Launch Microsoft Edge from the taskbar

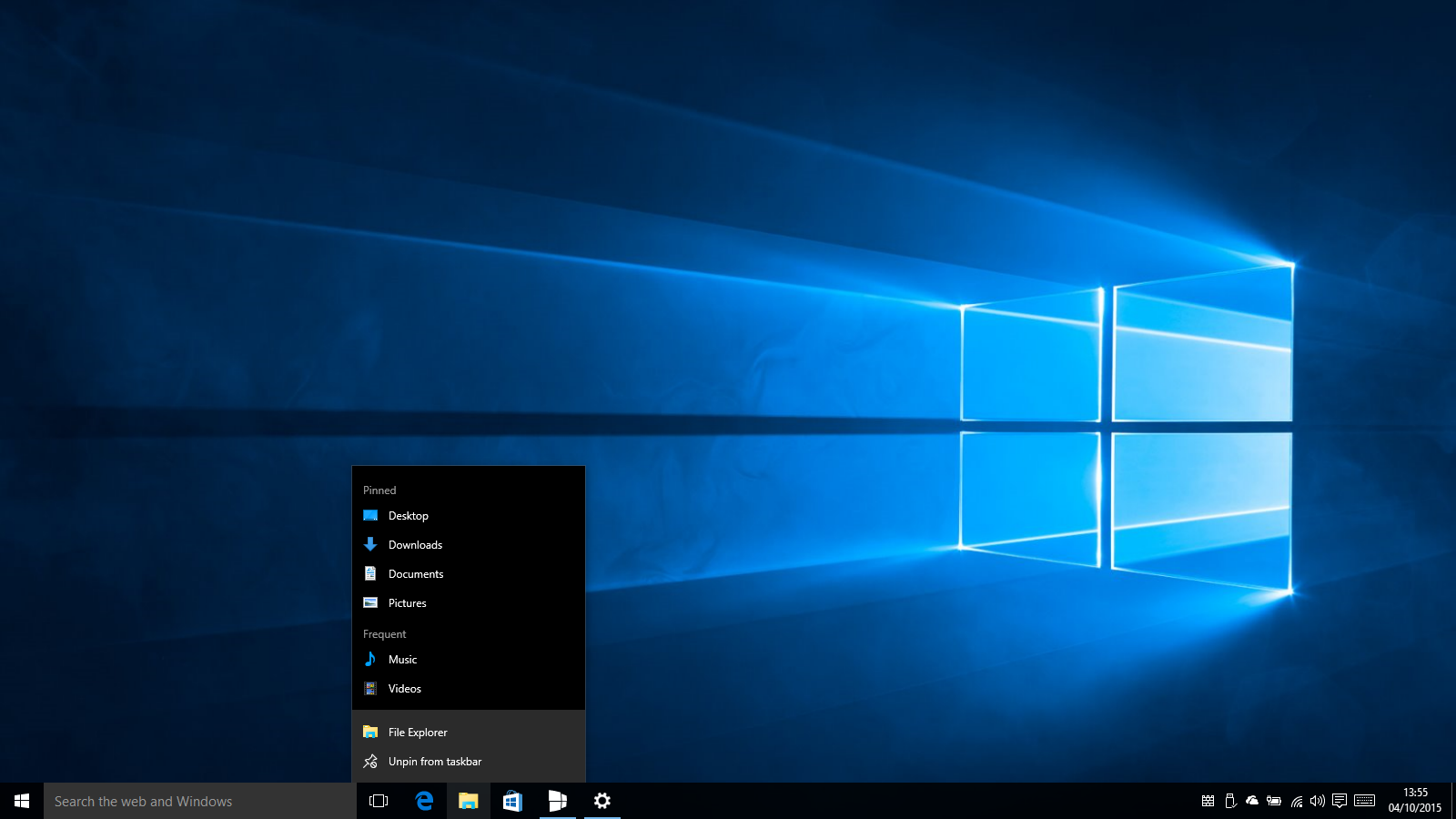pos(424,801)
